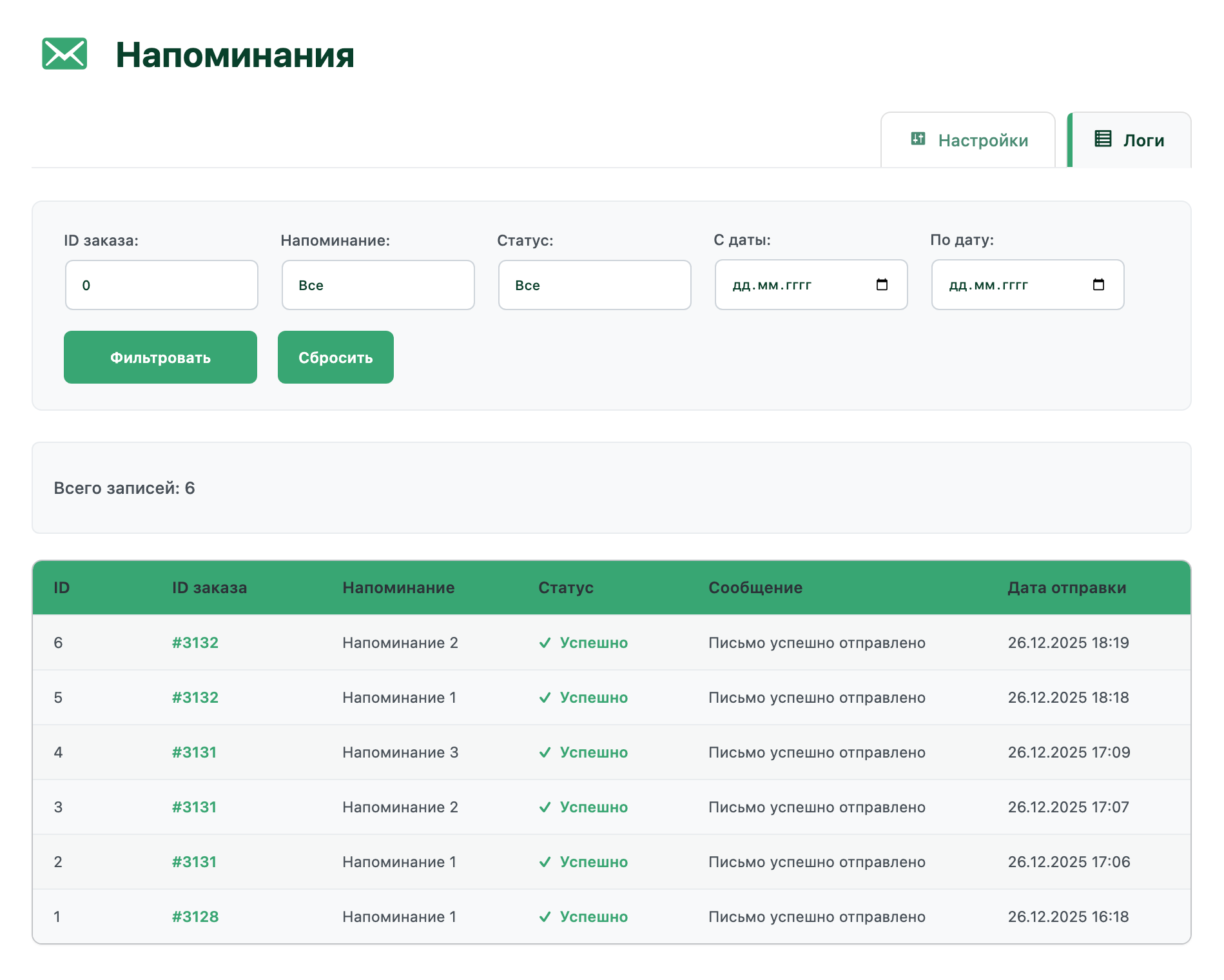
Task: Expand the Статус filter dropdown
Action: pos(594,285)
